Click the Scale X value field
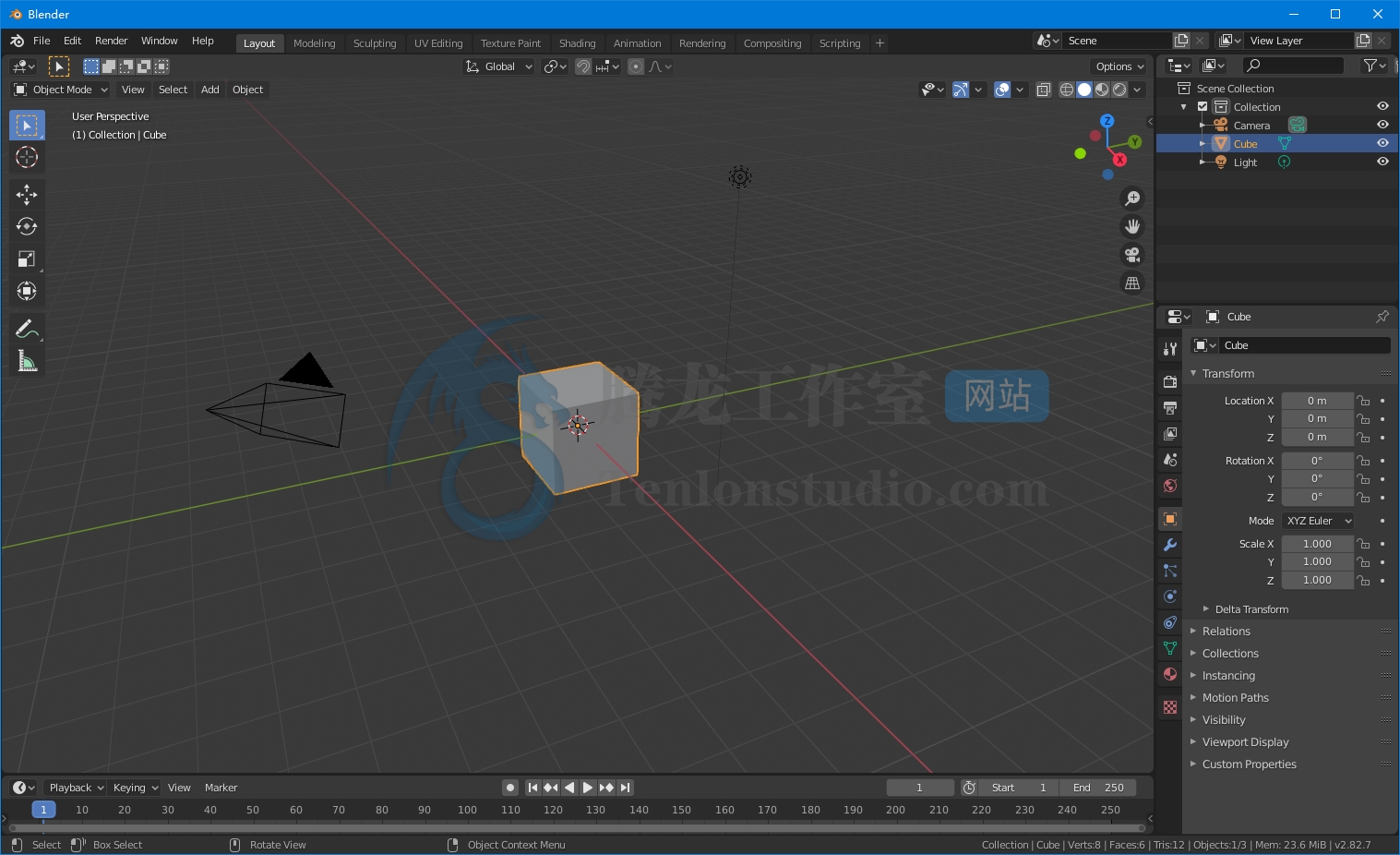 click(x=1317, y=544)
